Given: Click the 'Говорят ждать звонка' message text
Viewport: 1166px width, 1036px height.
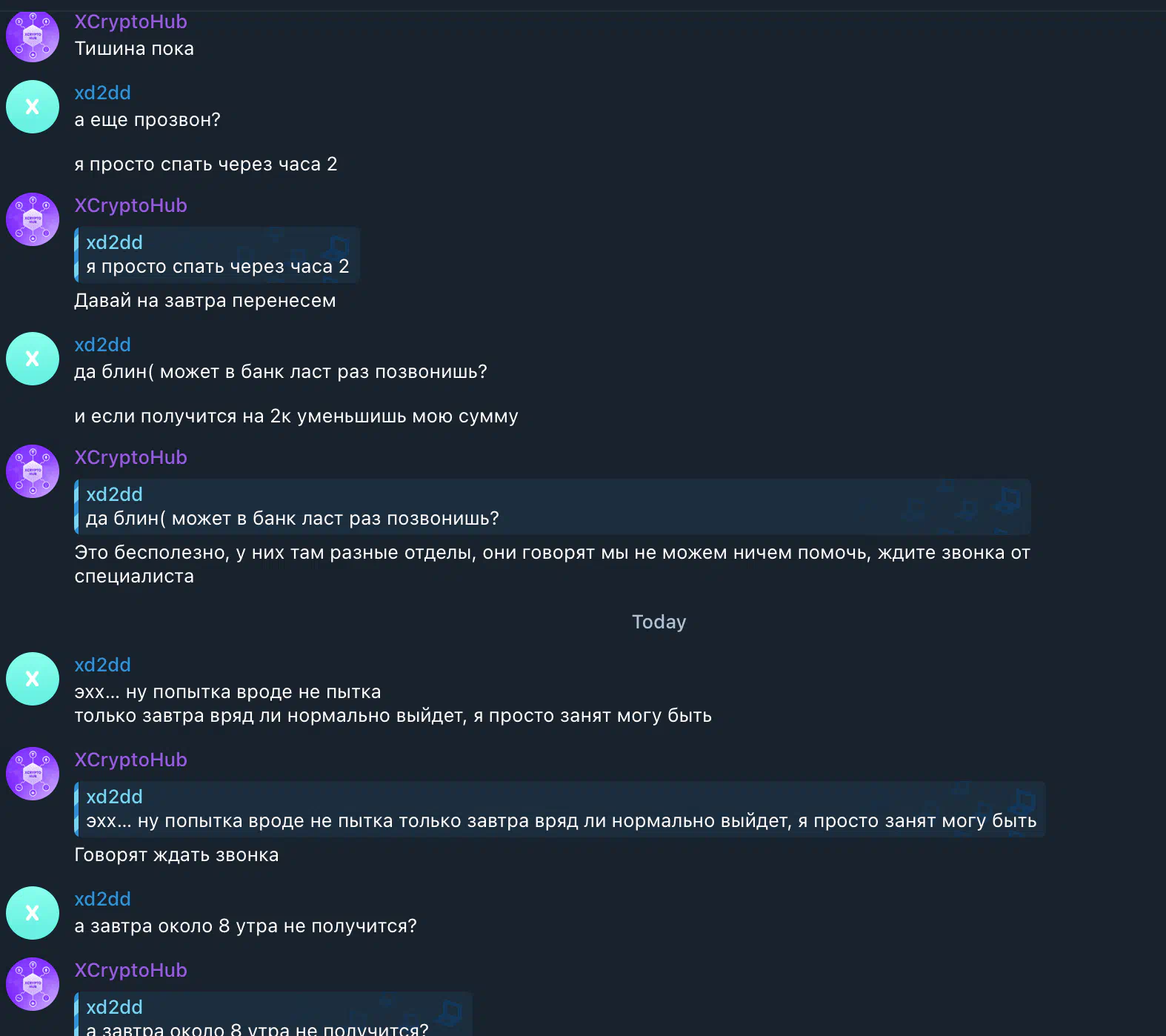Looking at the screenshot, I should pos(176,855).
